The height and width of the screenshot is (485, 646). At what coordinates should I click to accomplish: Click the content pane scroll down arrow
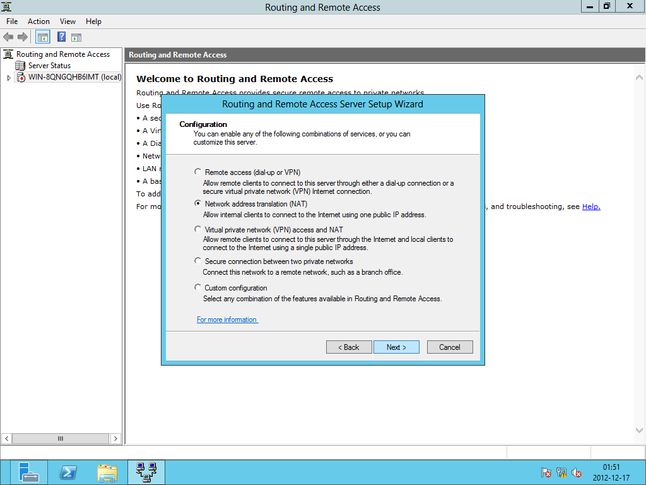point(639,430)
